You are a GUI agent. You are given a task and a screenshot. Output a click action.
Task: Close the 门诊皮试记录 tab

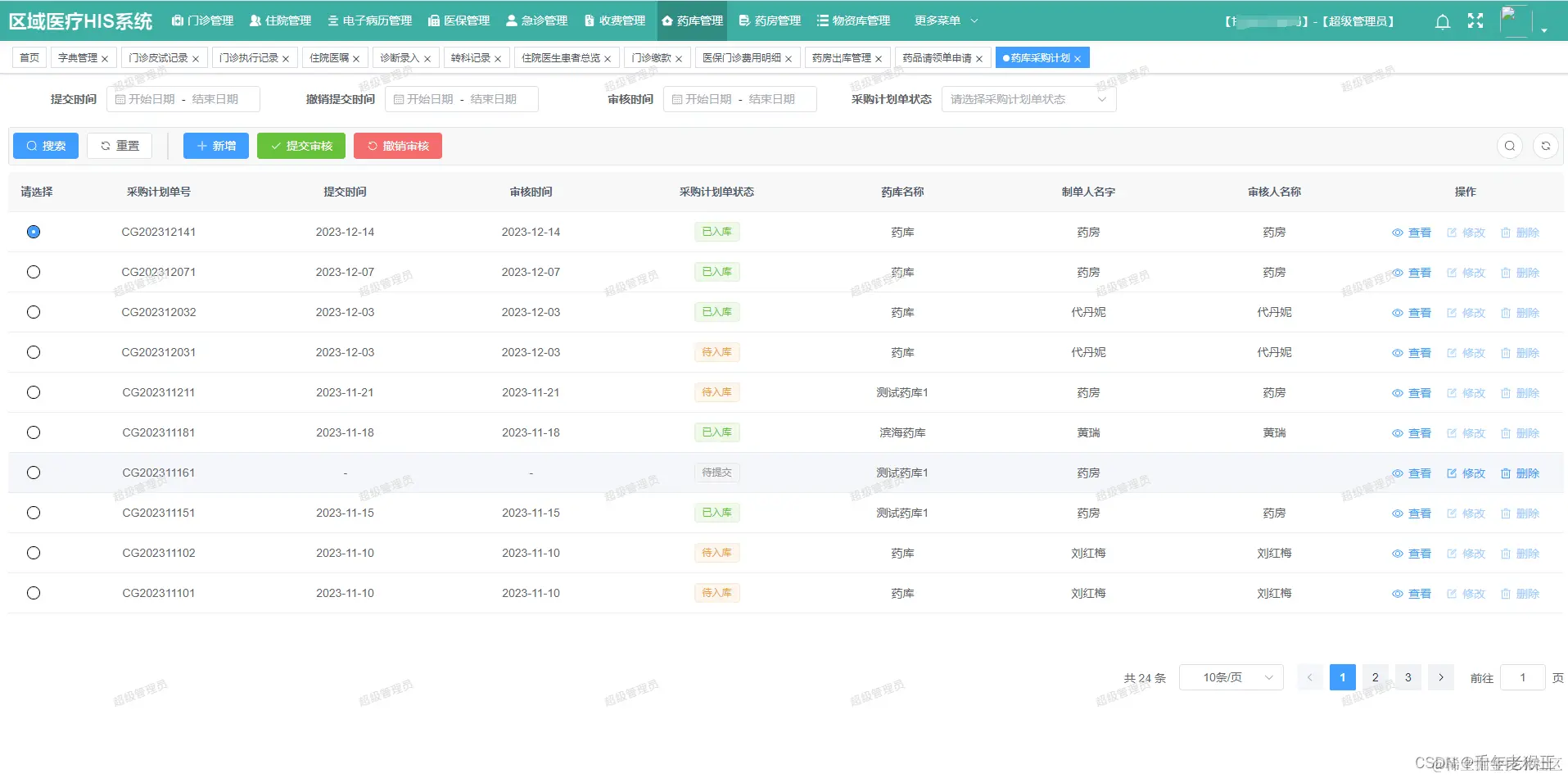[x=196, y=59]
